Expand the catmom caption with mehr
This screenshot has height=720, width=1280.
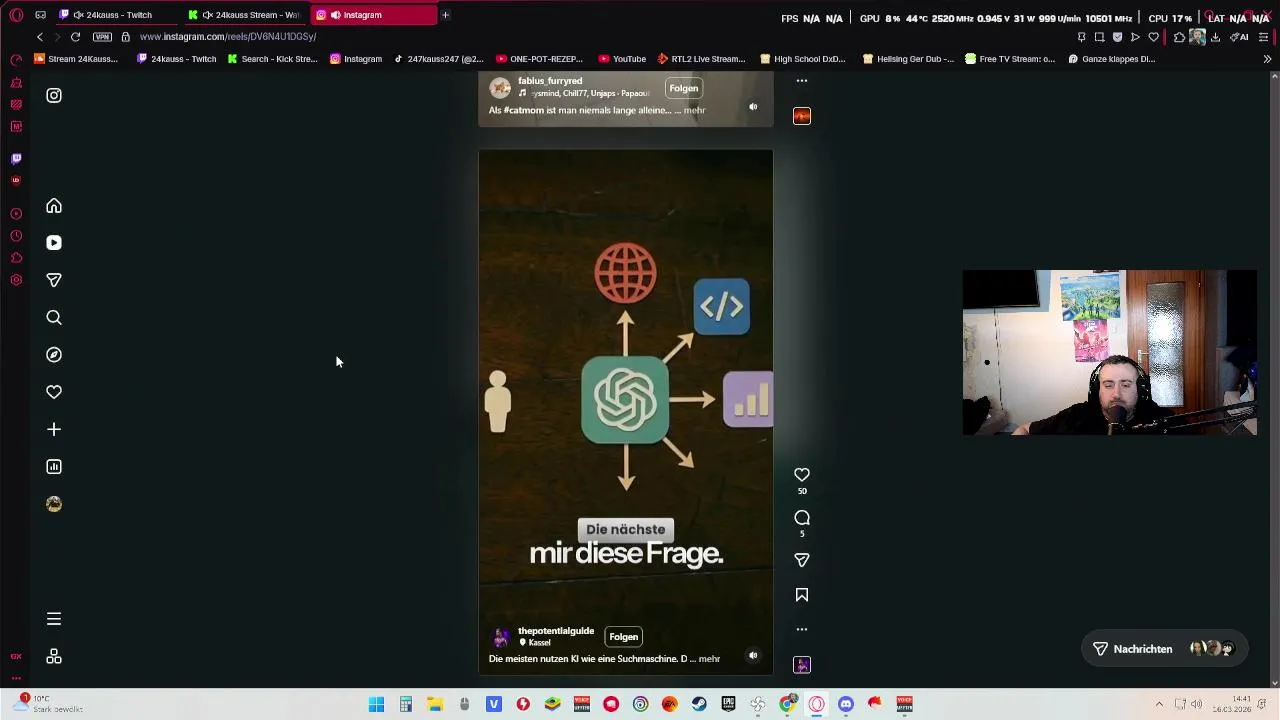(x=694, y=110)
